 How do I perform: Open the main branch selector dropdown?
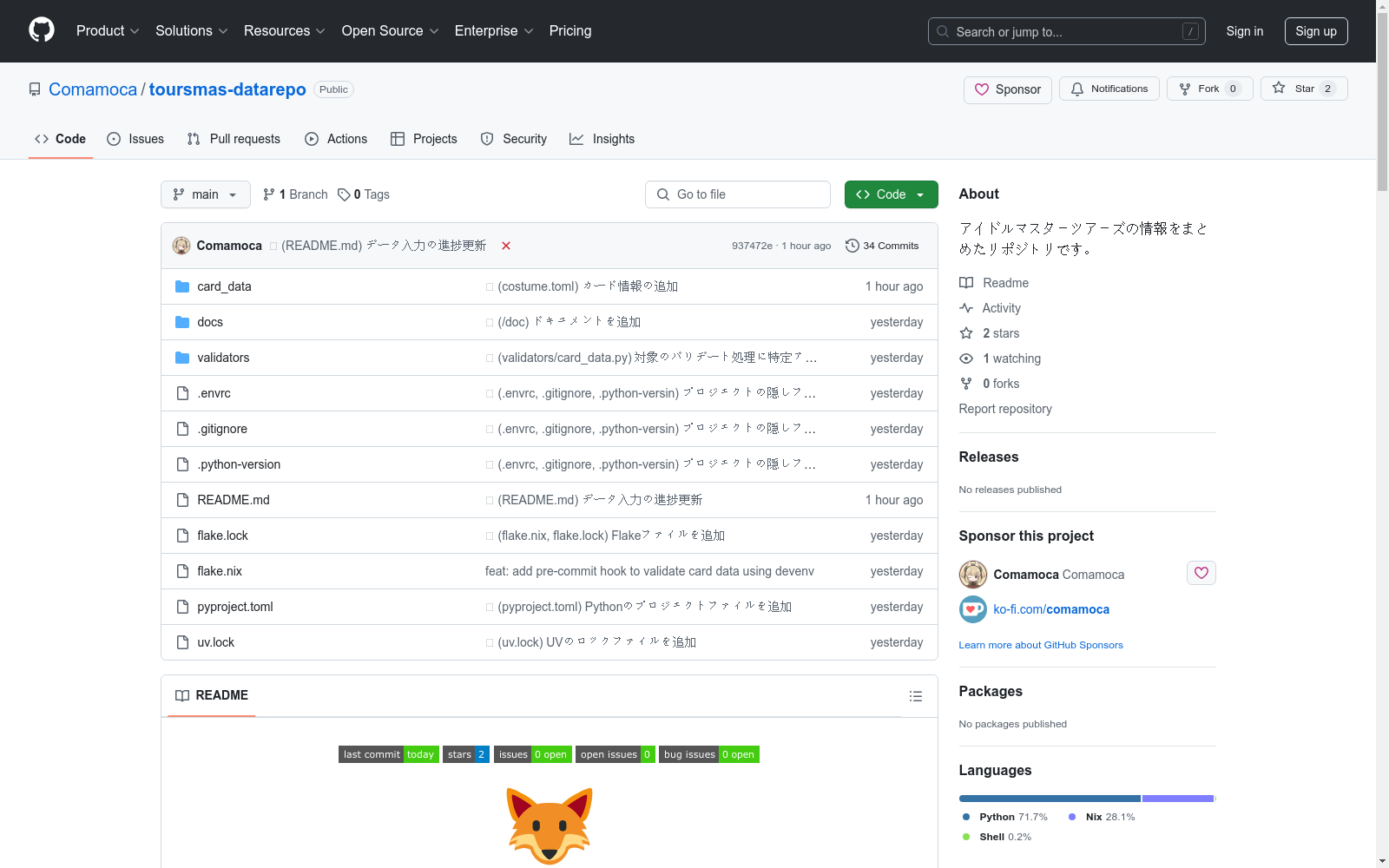(206, 194)
